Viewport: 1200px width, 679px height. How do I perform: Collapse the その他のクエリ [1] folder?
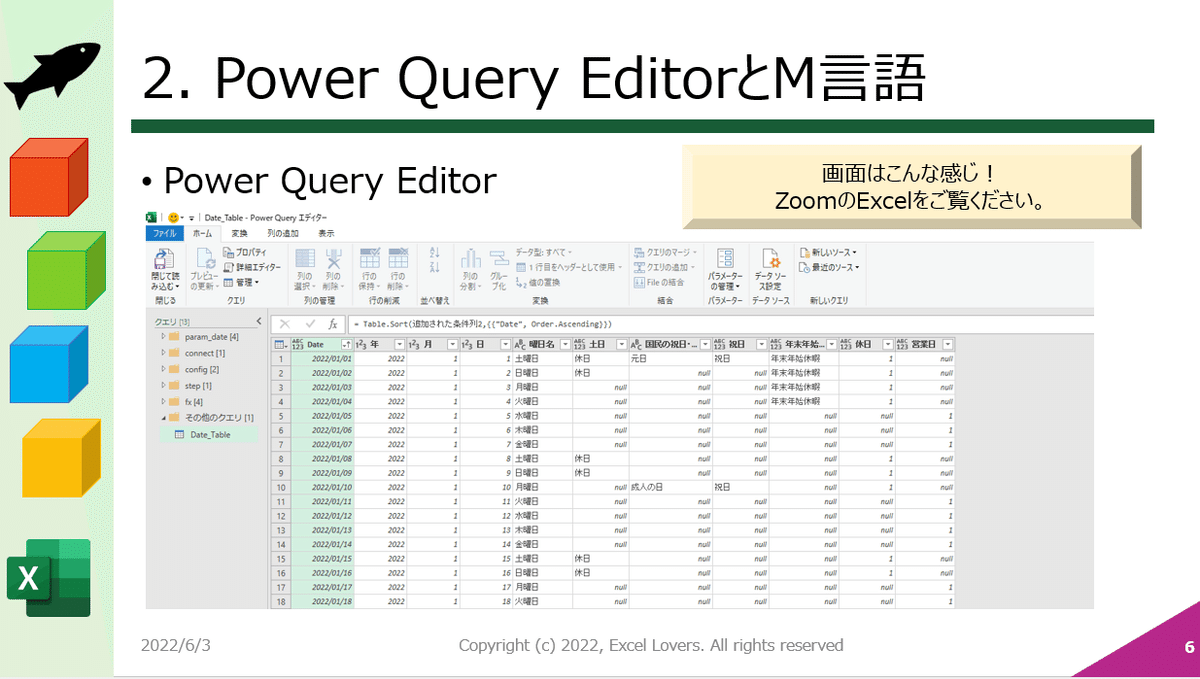163,417
